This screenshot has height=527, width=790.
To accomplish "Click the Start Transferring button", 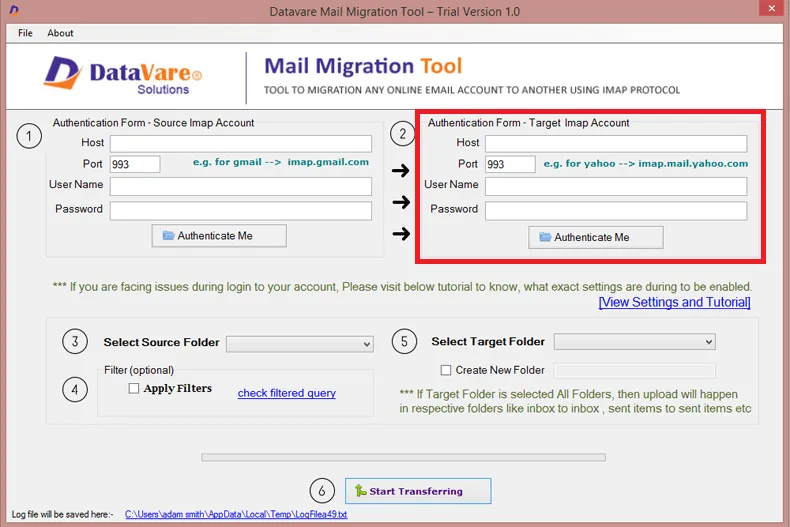I will pyautogui.click(x=418, y=491).
